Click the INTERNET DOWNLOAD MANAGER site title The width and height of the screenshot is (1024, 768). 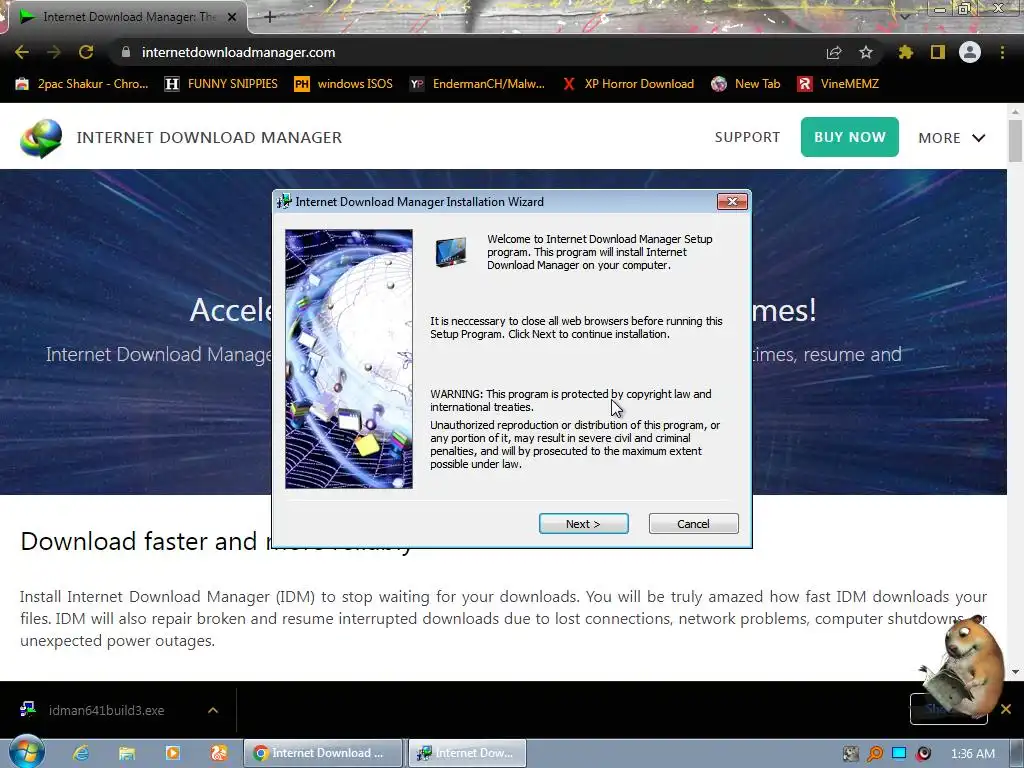[x=209, y=138]
